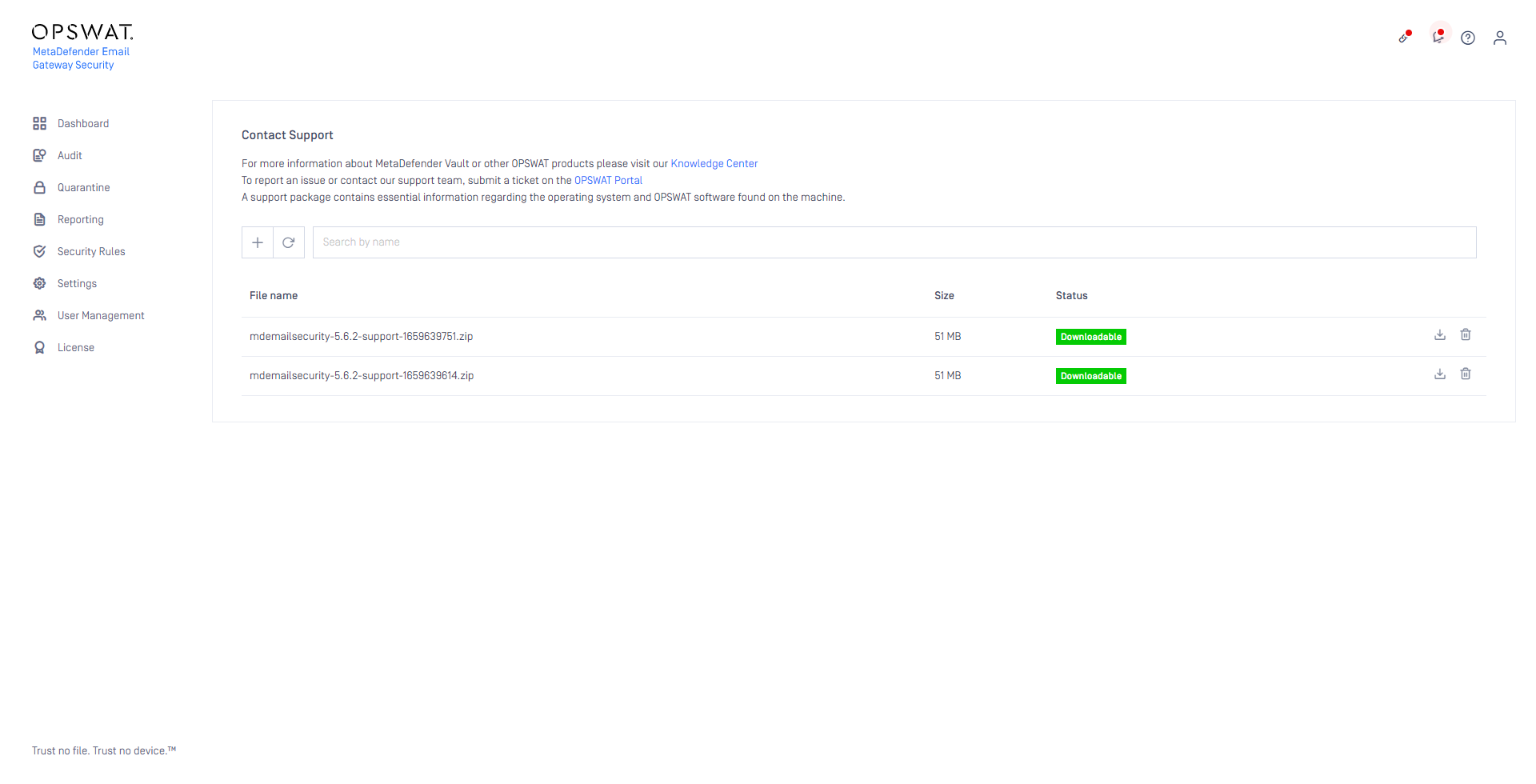1536x784 pixels.
Task: Click the Dashboard grid icon
Action: point(39,123)
